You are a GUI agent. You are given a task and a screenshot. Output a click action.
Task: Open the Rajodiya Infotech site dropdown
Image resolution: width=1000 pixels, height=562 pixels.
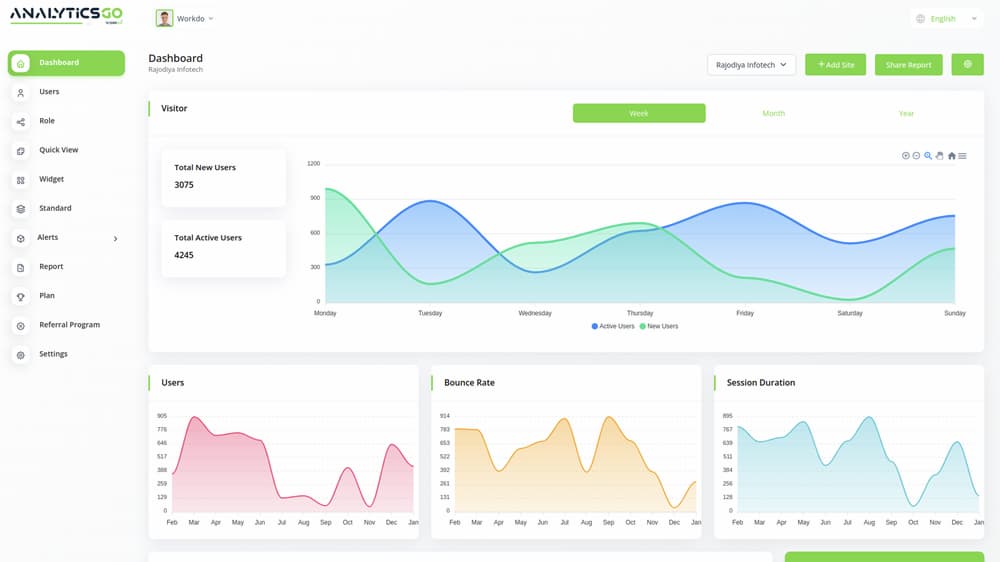coord(751,64)
